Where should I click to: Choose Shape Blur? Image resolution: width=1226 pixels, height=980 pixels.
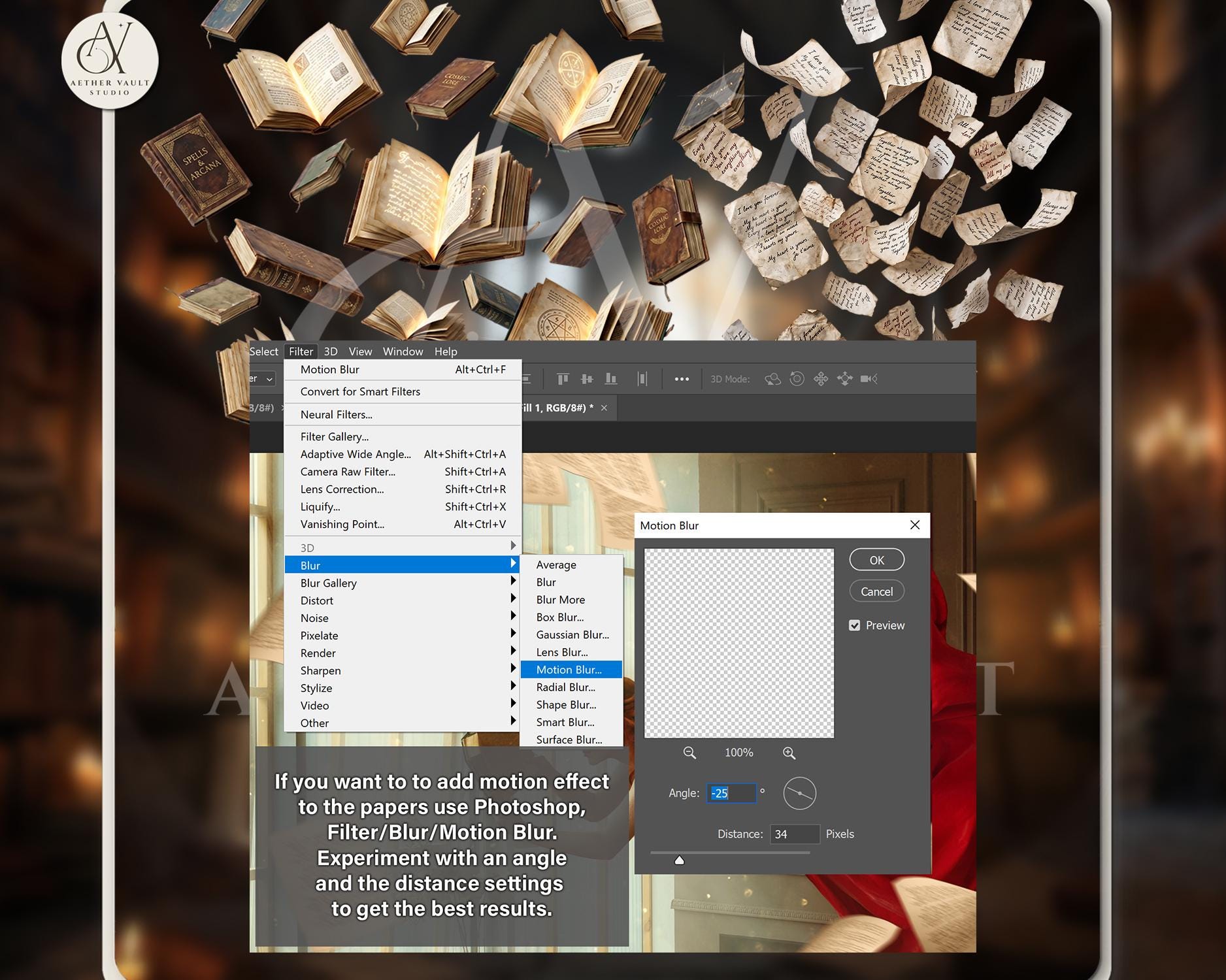pyautogui.click(x=571, y=705)
